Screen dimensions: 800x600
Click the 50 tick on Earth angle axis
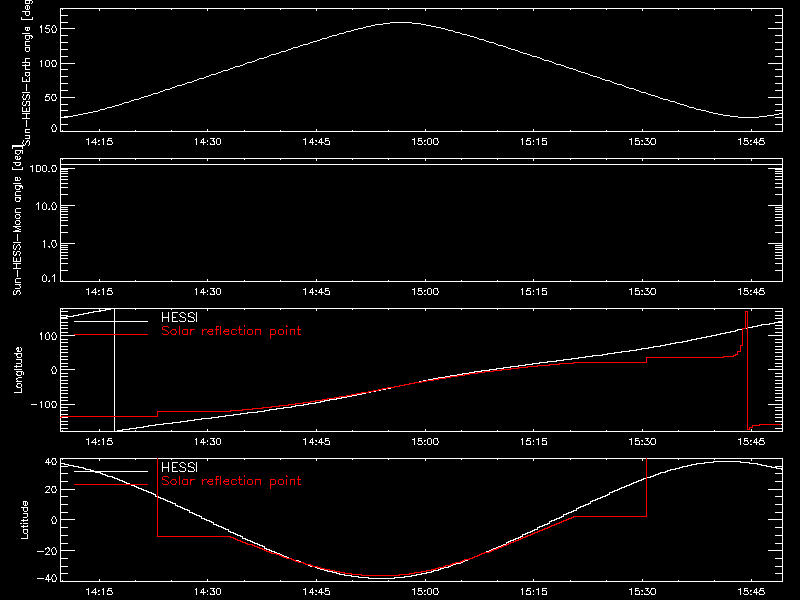(x=51, y=98)
